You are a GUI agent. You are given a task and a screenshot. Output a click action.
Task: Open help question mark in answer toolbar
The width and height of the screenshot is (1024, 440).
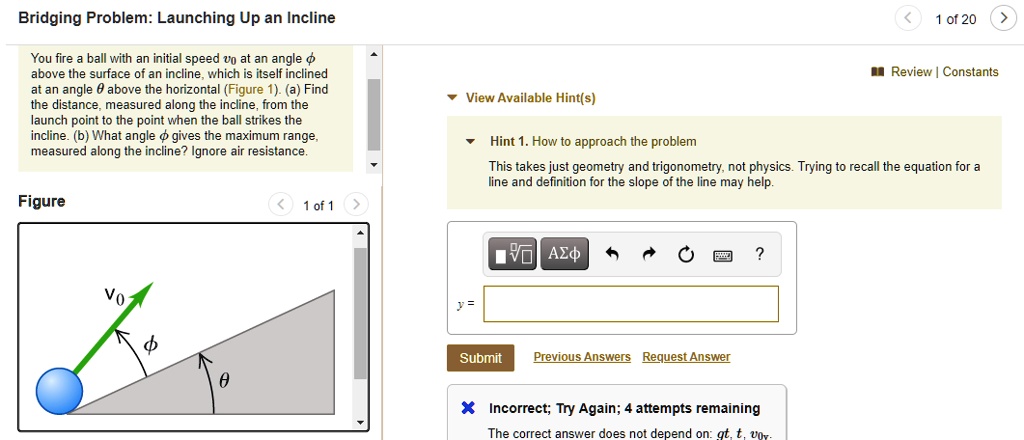tap(759, 254)
